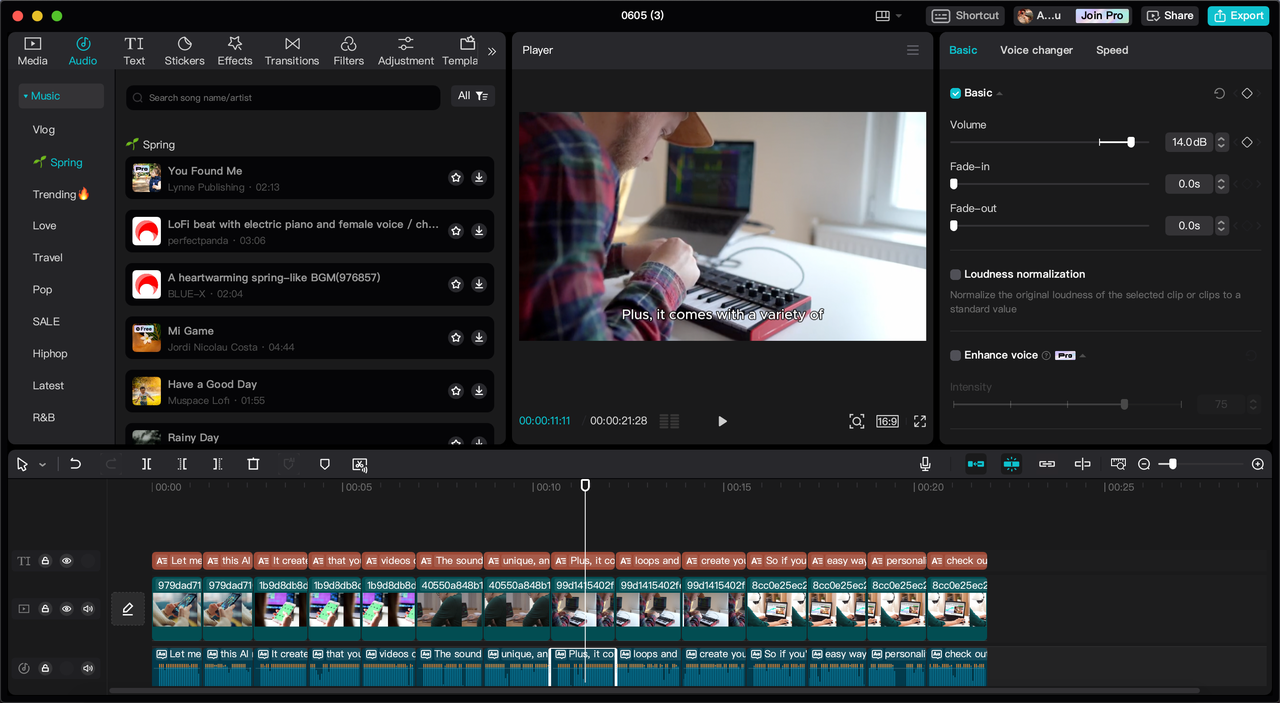The width and height of the screenshot is (1280, 703).
Task: Open the Effects tab
Action: click(x=235, y=51)
